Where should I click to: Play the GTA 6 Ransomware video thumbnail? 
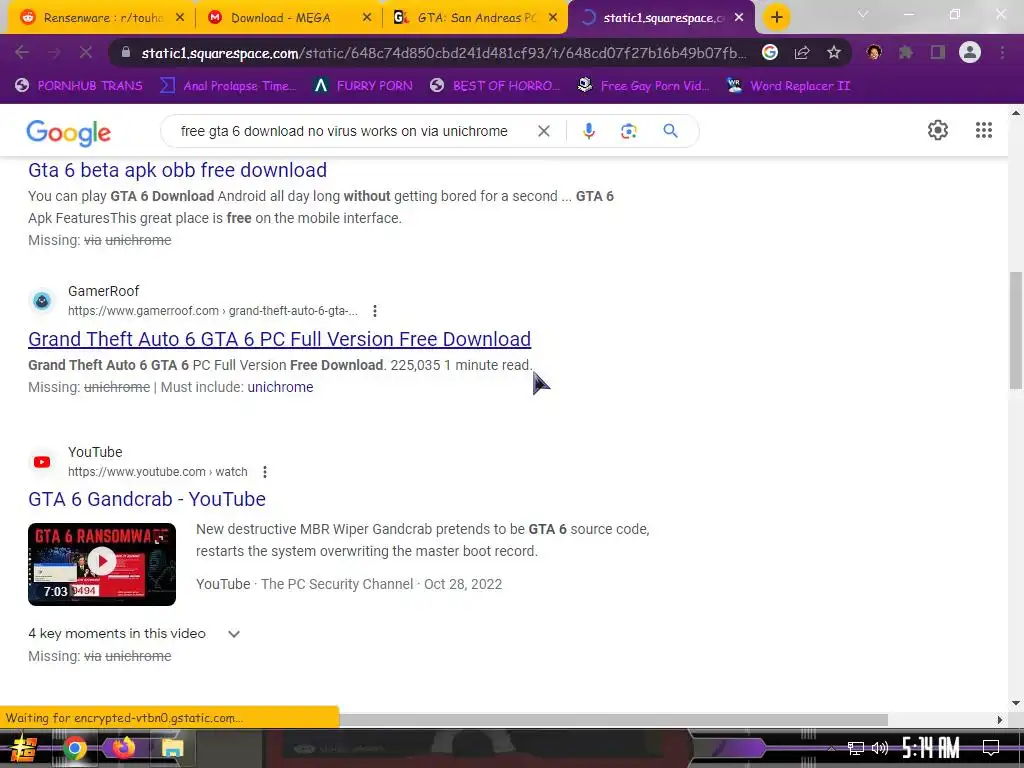coord(102,564)
